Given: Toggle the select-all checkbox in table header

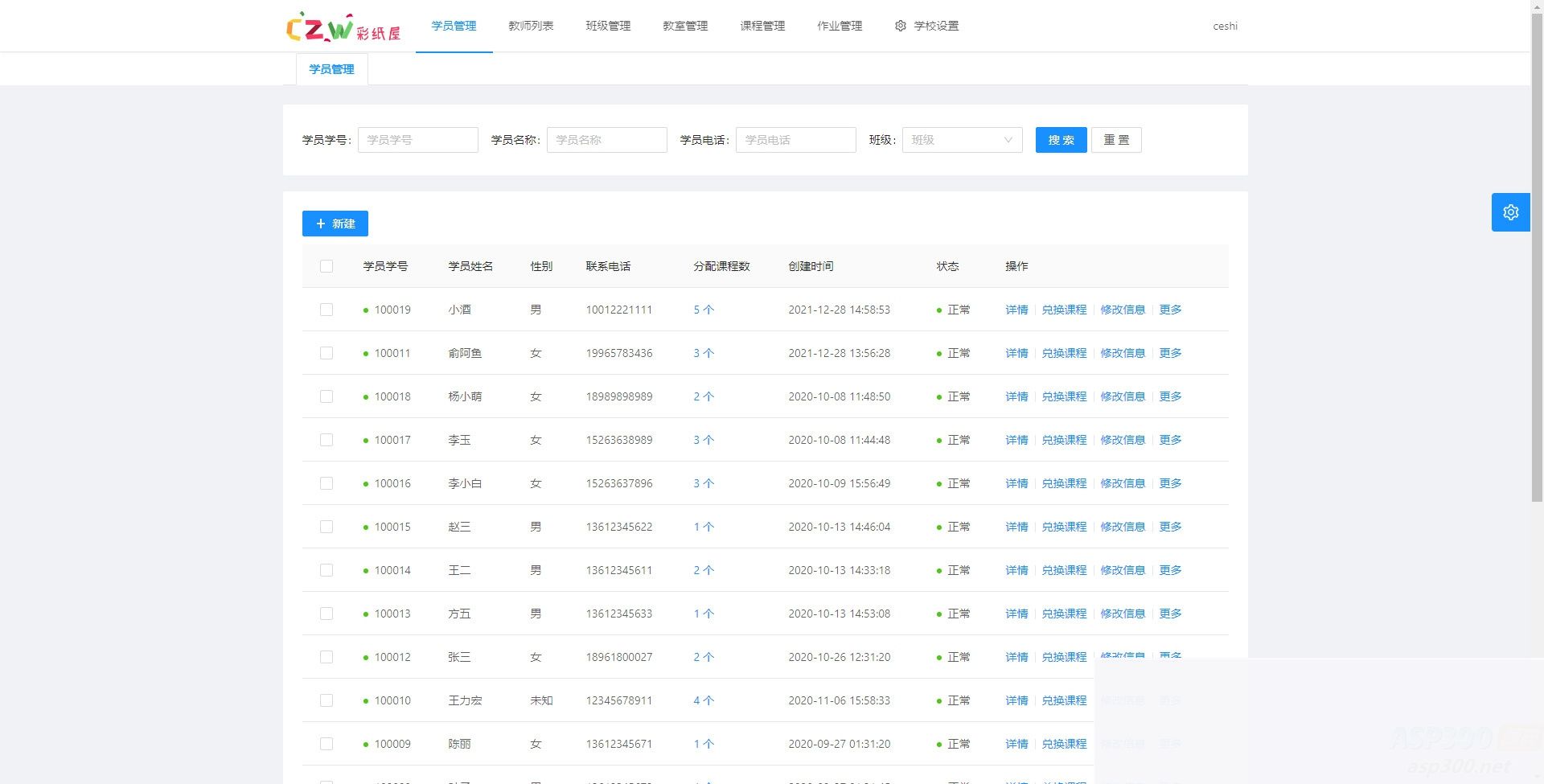Looking at the screenshot, I should pos(326,265).
